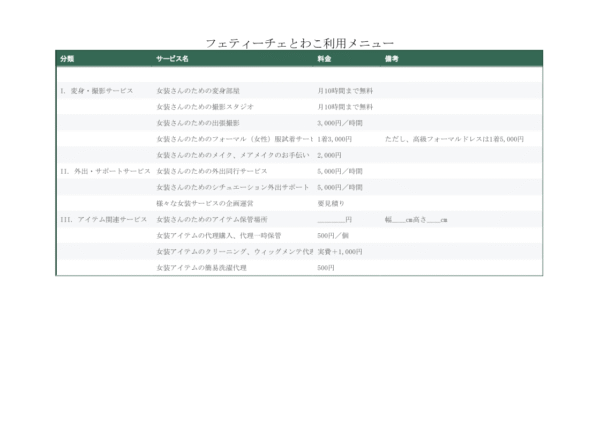The image size is (600, 422).
Task: Click the 料金 column header
Action: (x=324, y=59)
